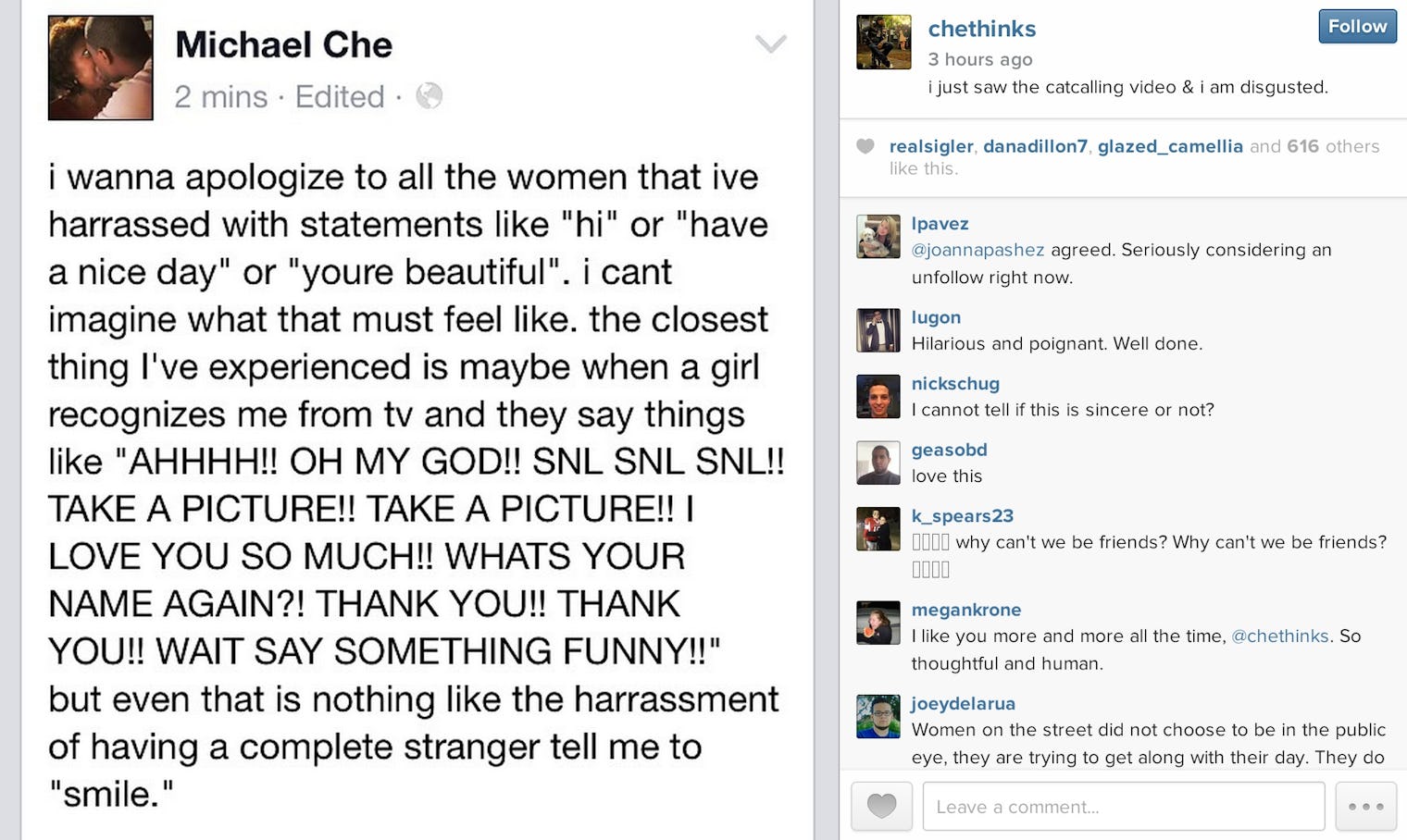This screenshot has width=1407, height=840.
Task: Open the three-dot more options menu
Action: point(1365,806)
